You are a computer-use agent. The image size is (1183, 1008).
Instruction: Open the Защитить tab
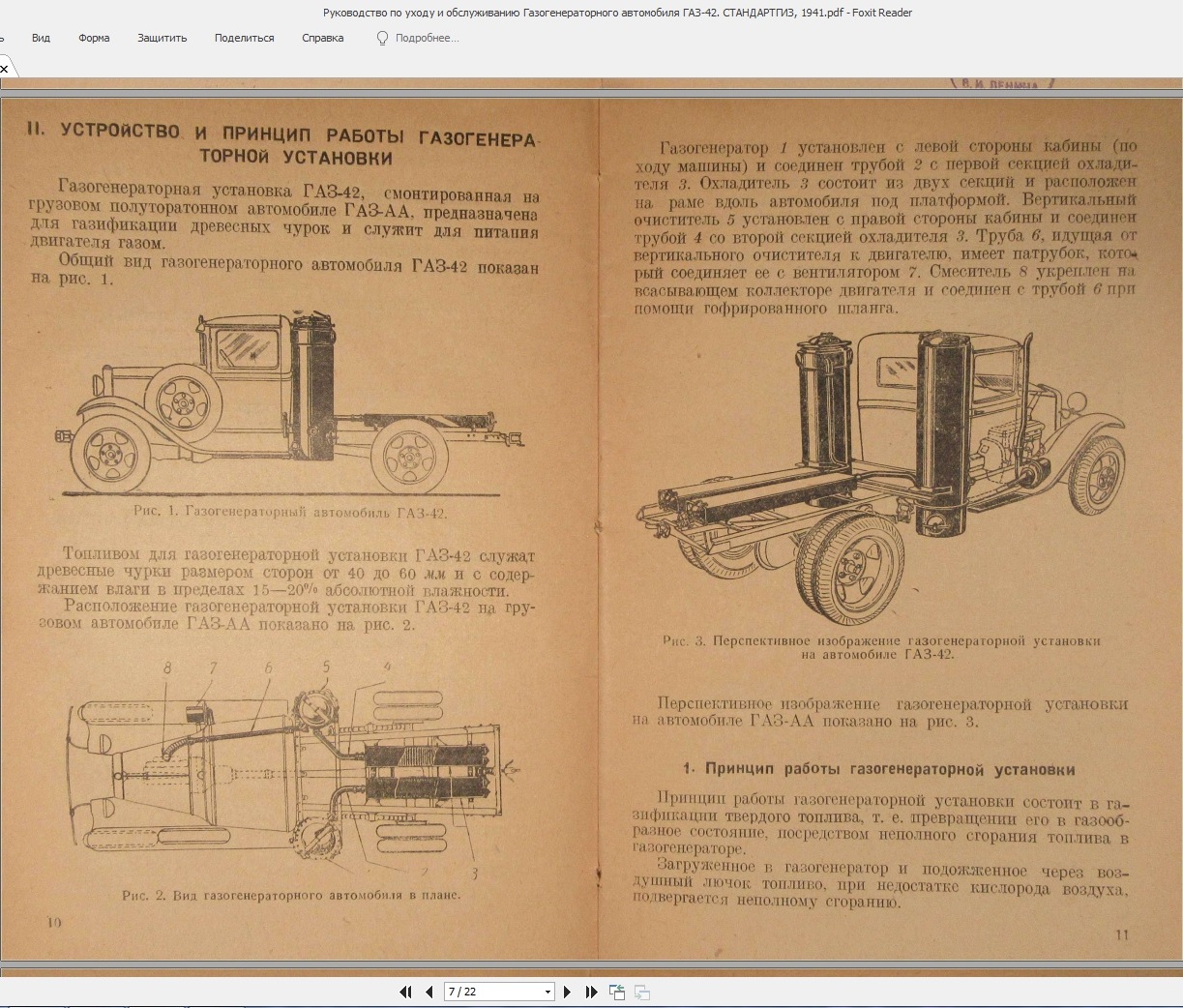162,38
